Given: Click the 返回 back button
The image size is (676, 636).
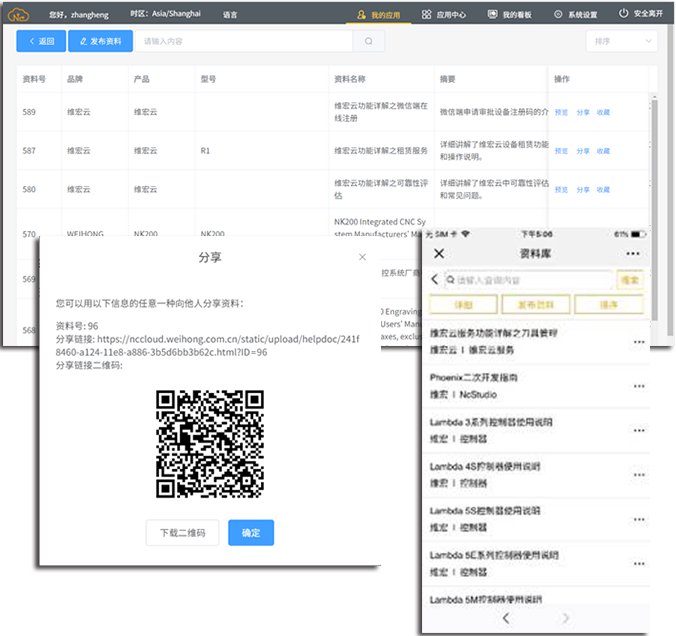Looking at the screenshot, I should coord(41,41).
